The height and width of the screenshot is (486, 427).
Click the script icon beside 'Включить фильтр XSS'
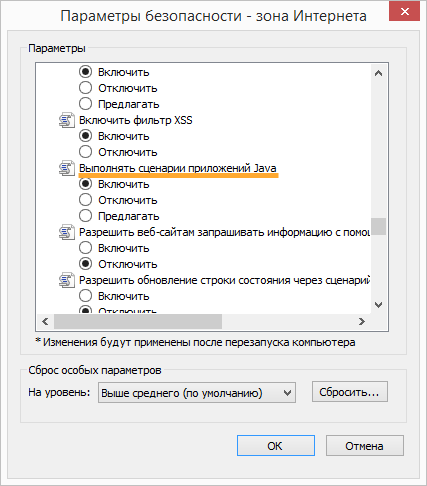pyautogui.click(x=67, y=120)
